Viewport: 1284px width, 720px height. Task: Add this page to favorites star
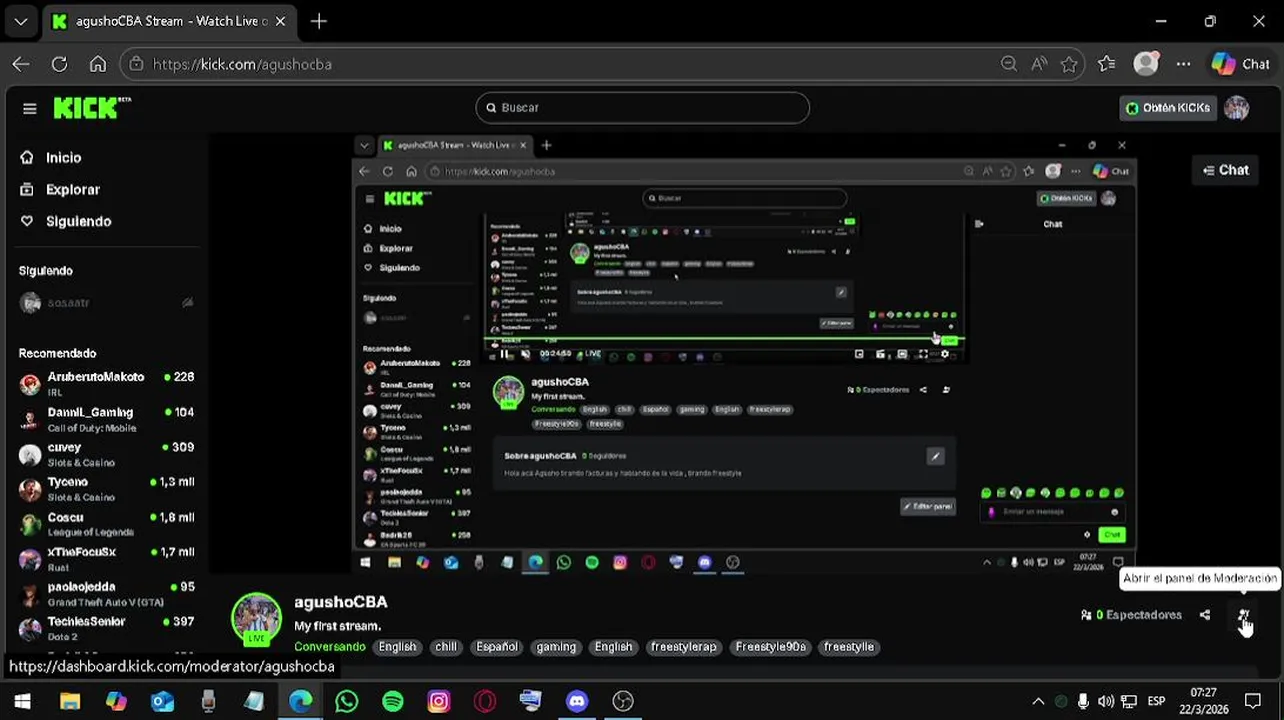point(1069,64)
